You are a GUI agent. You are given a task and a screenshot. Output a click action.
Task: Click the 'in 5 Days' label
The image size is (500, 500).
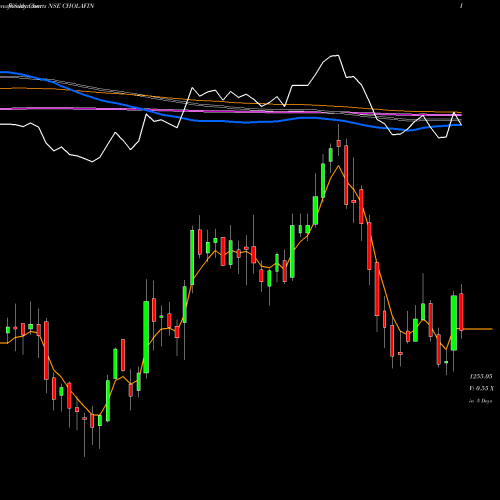[x=481, y=401]
